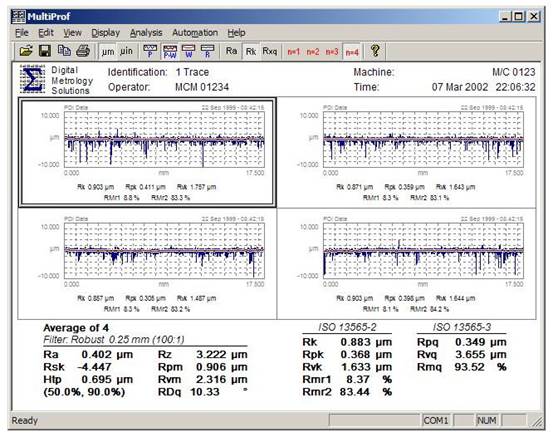Click the MultiProf title bar app icon
This screenshot has height=437, width=553.
tap(19, 16)
